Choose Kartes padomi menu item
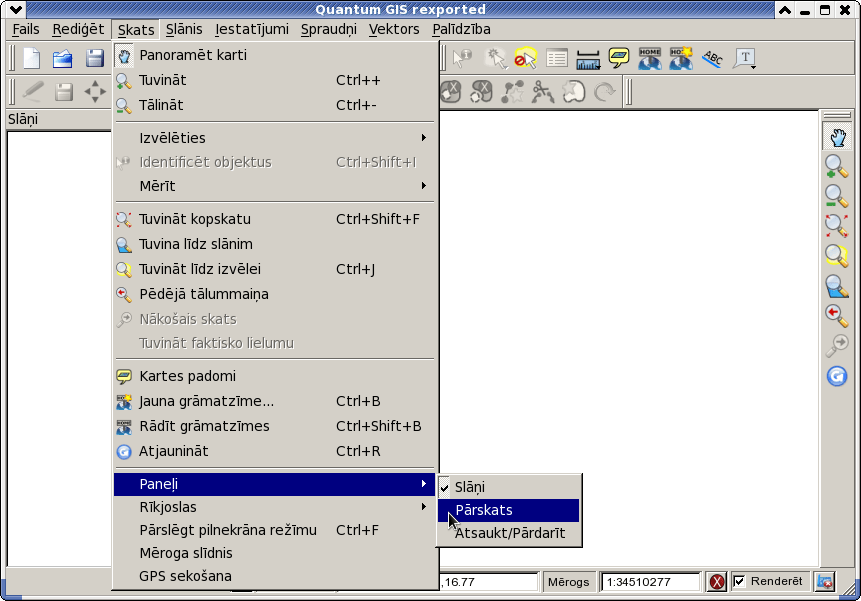861x601 pixels. [x=274, y=376]
